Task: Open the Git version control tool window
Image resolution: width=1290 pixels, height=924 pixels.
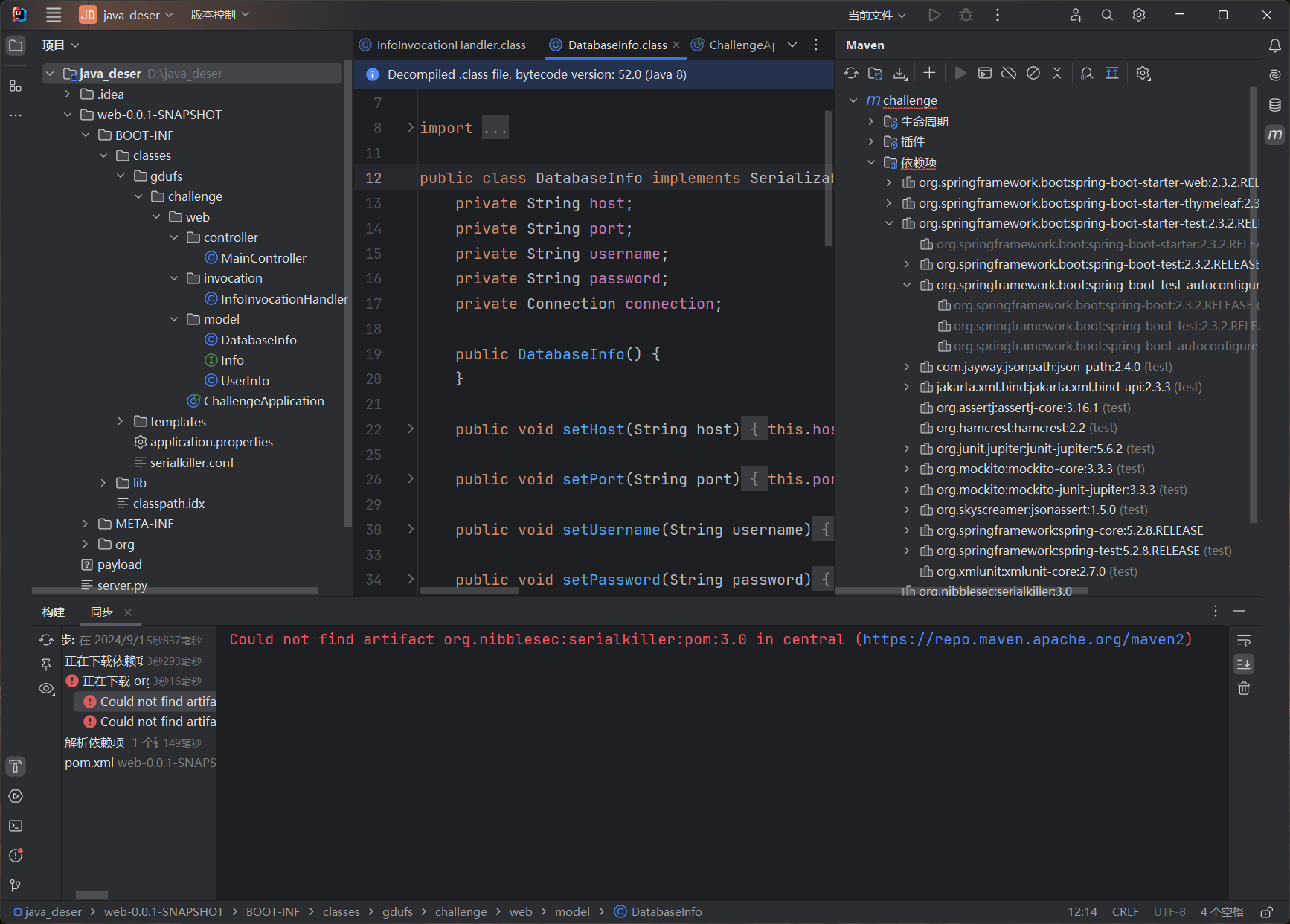Action: click(16, 885)
